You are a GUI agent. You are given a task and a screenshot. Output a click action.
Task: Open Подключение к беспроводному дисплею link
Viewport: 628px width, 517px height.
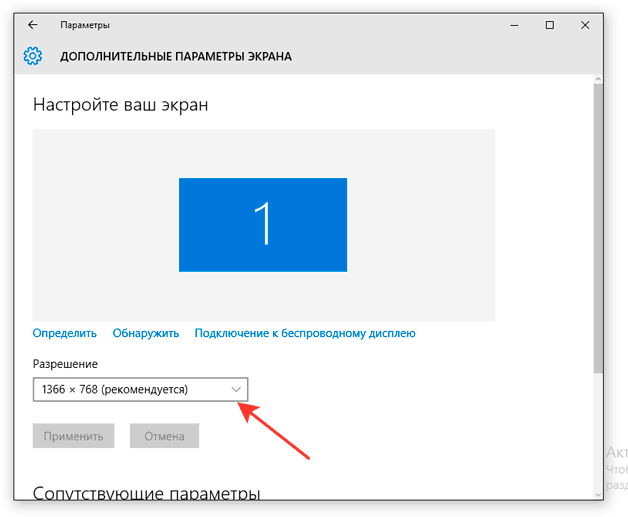tap(304, 333)
